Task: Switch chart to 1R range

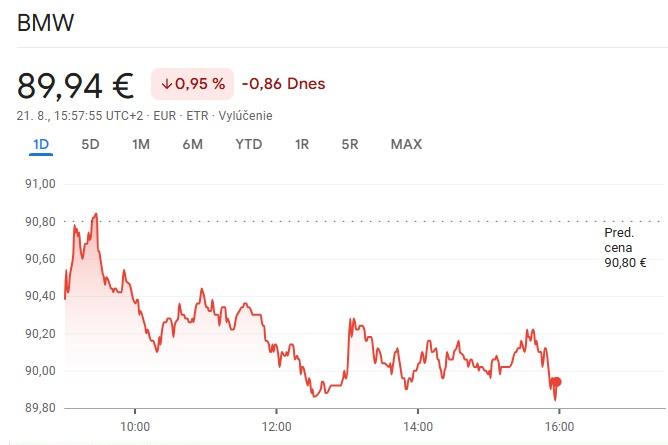Action: [302, 144]
